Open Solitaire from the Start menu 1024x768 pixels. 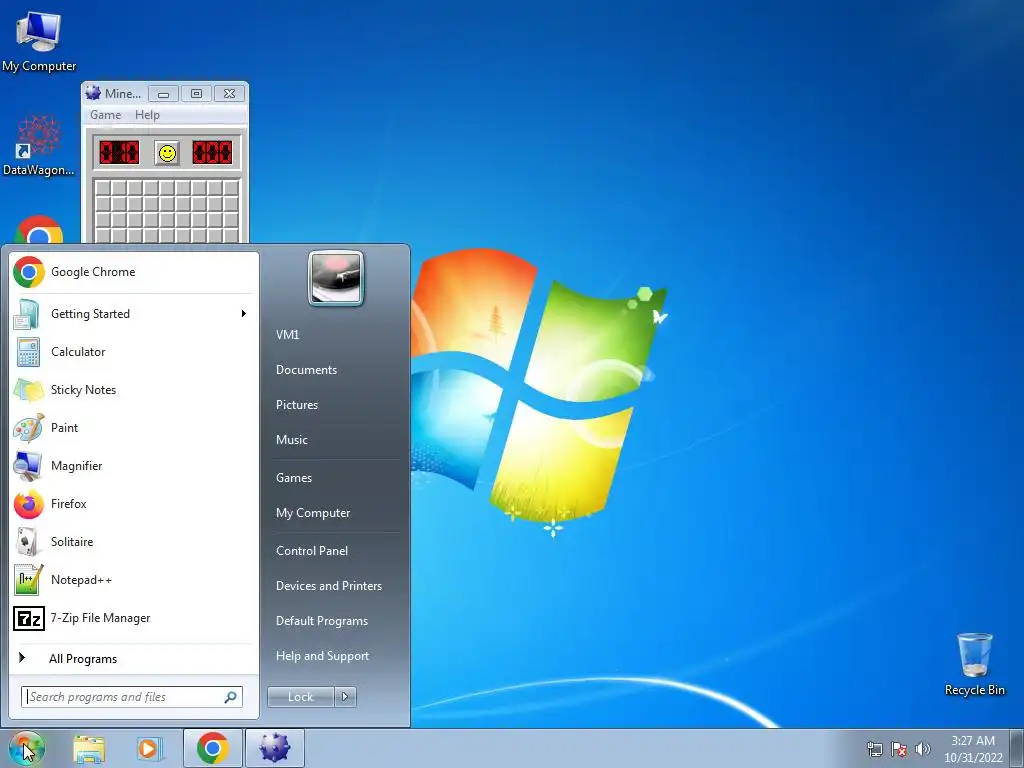(134, 542)
